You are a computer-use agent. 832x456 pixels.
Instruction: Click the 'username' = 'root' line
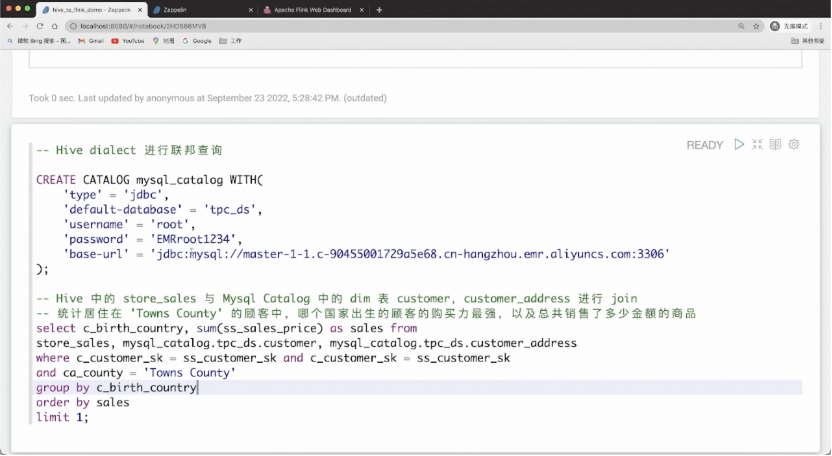tap(129, 225)
